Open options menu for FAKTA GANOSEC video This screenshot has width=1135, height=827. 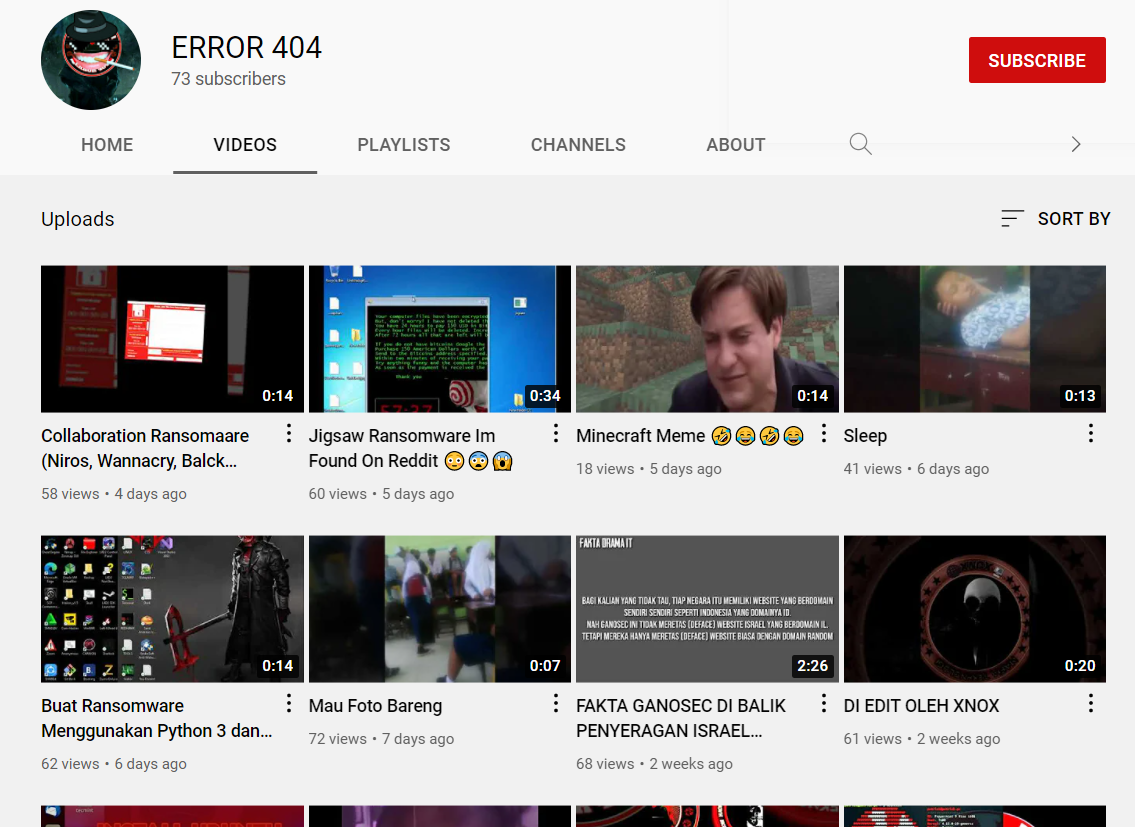click(823, 703)
